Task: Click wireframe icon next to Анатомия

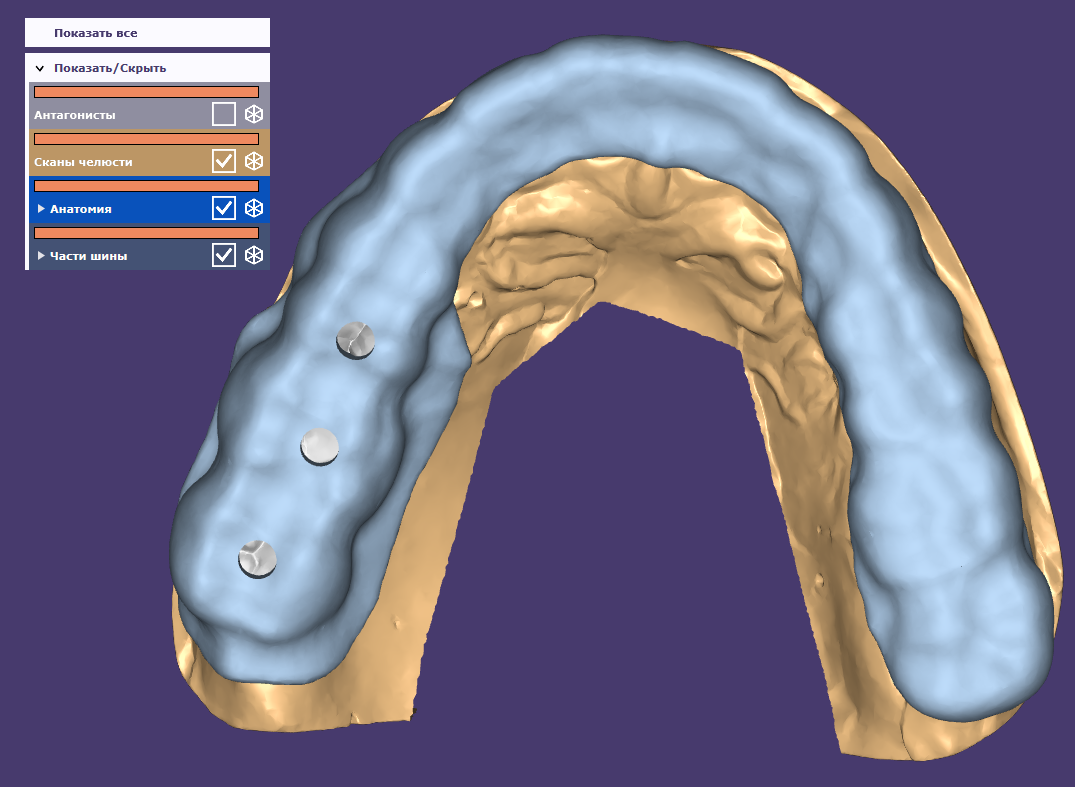Action: tap(254, 208)
